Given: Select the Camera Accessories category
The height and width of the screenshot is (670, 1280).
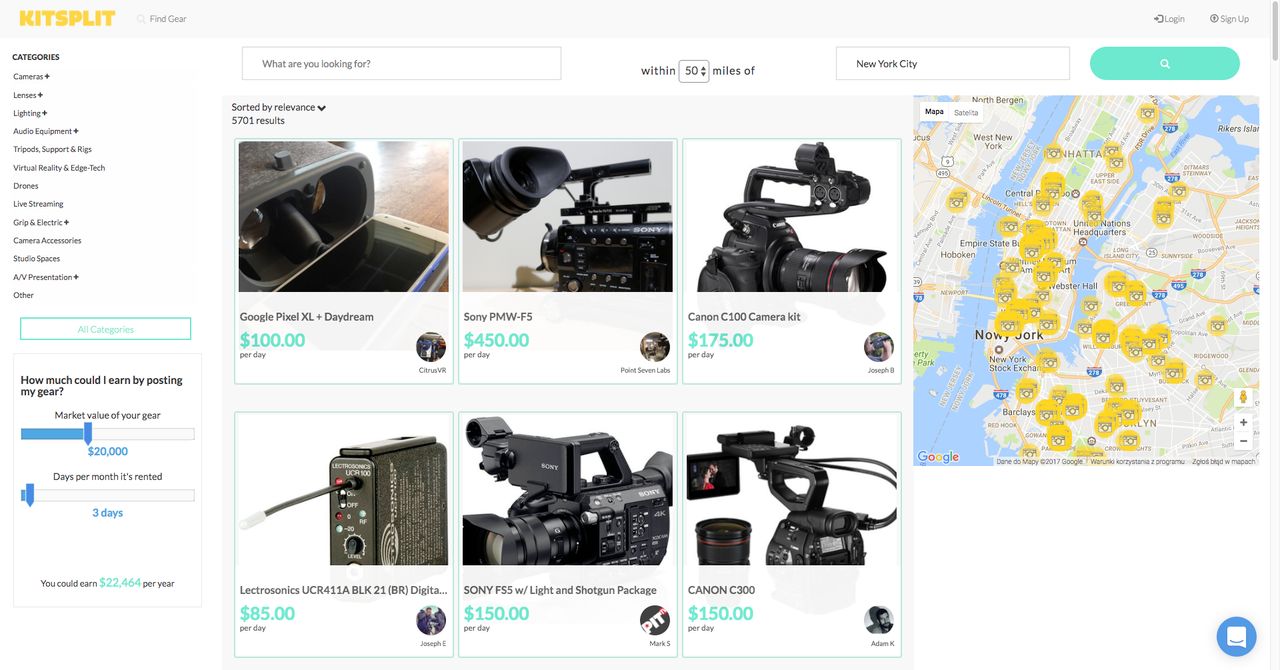Looking at the screenshot, I should pyautogui.click(x=47, y=241).
